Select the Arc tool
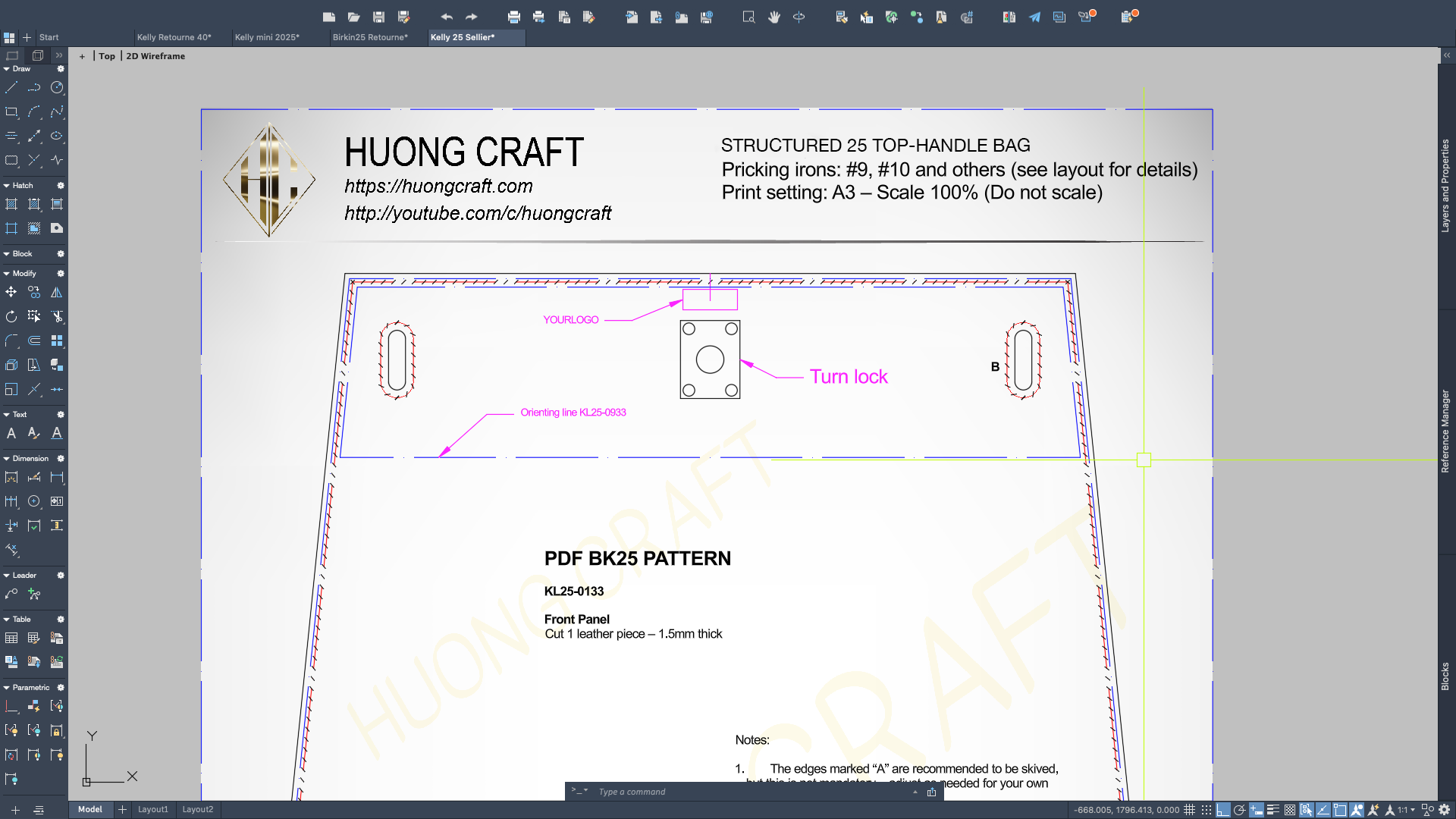 tap(34, 112)
